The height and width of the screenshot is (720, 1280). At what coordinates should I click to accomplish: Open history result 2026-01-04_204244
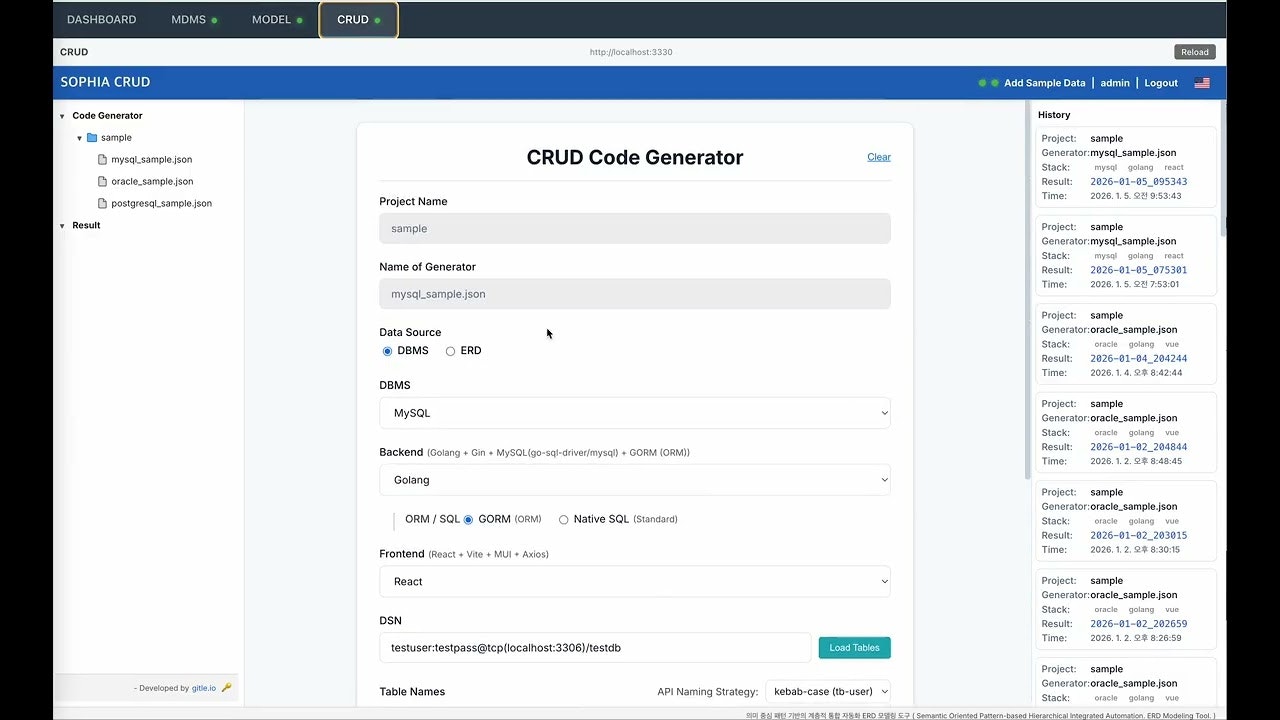tap(1138, 358)
